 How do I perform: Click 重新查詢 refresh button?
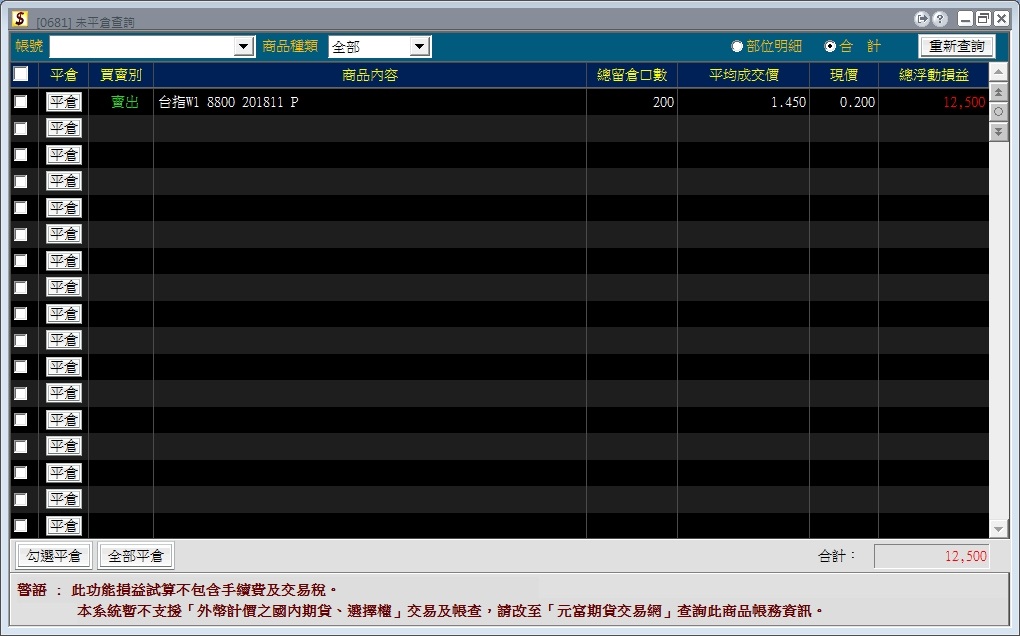click(956, 46)
